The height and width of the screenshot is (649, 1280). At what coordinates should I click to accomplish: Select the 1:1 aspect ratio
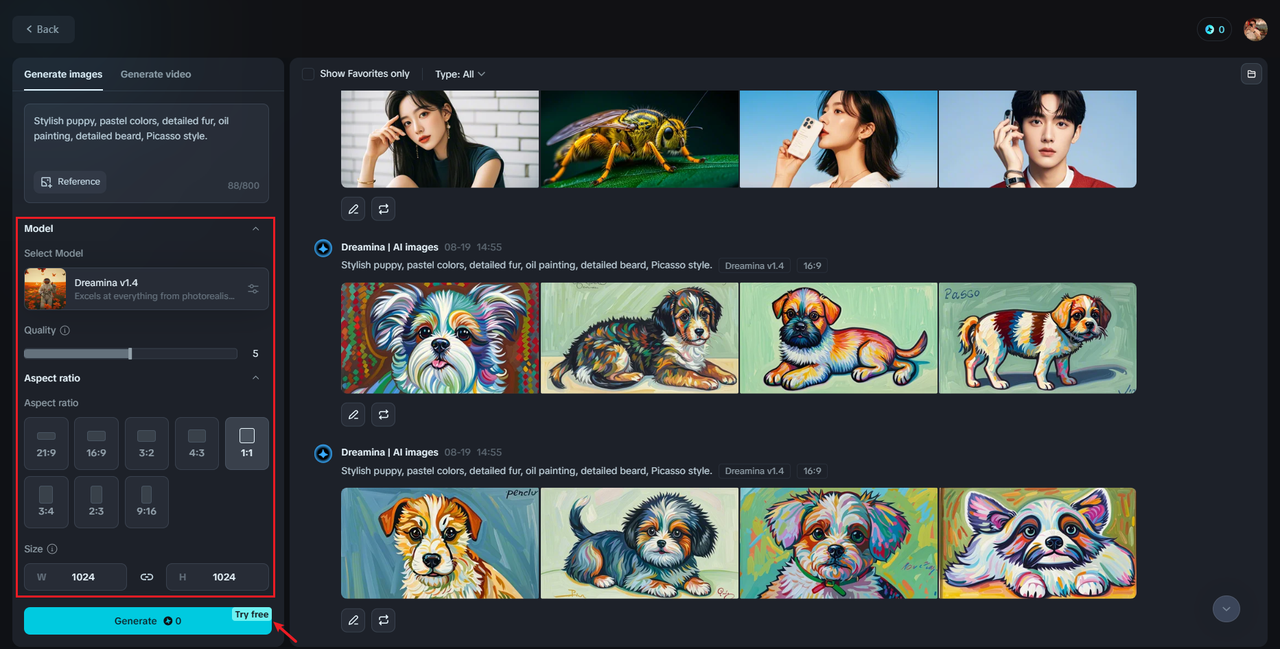(247, 443)
